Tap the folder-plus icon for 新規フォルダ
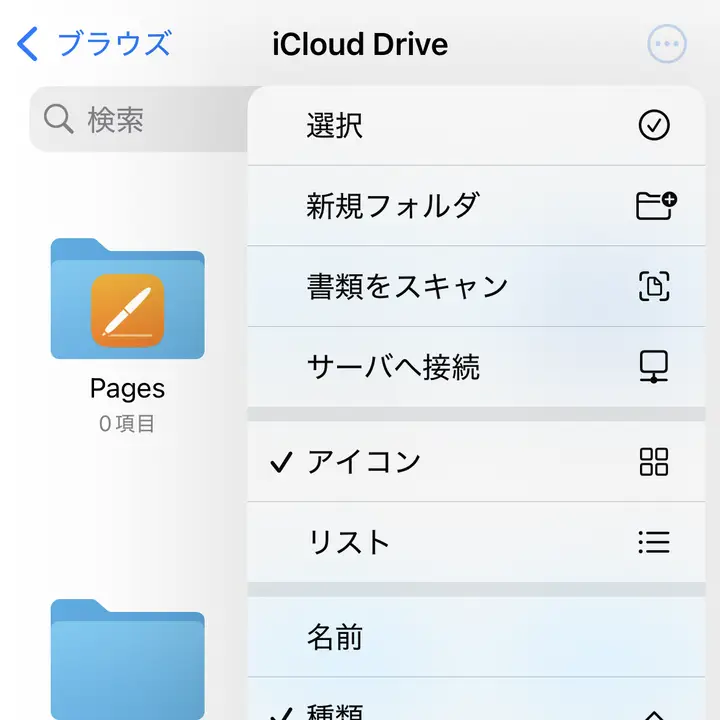Image resolution: width=720 pixels, height=720 pixels. 655,205
